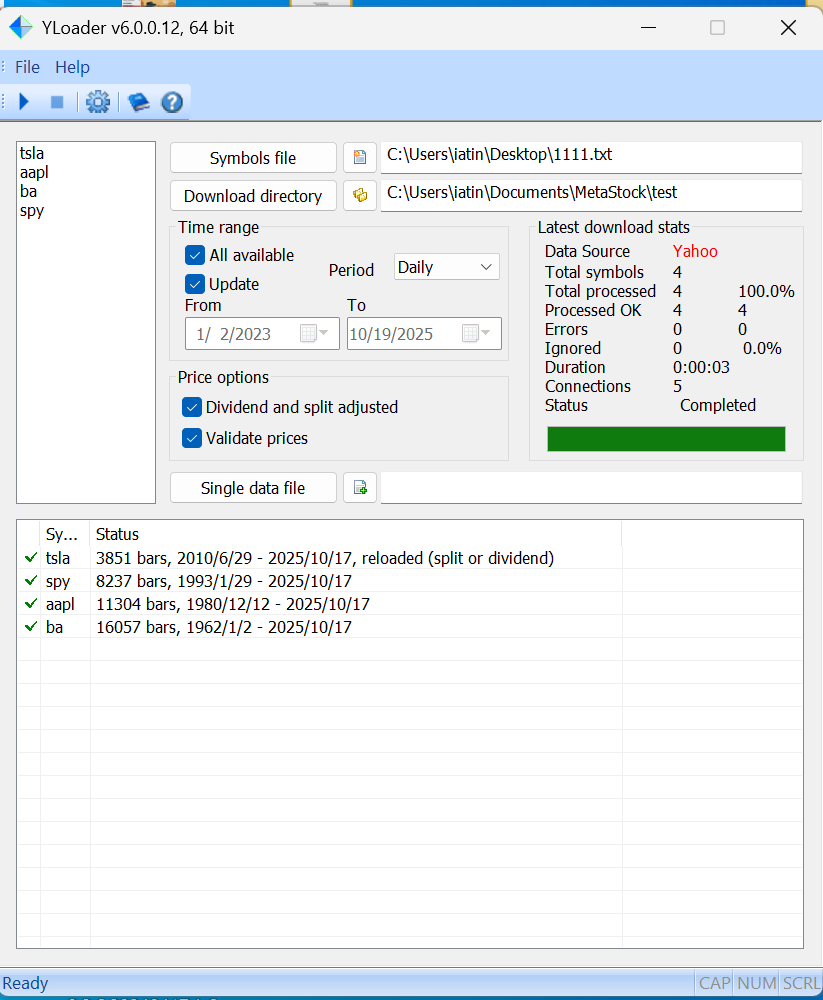Toggle the Validate prices checkbox
The image size is (823, 1000).
[x=192, y=438]
